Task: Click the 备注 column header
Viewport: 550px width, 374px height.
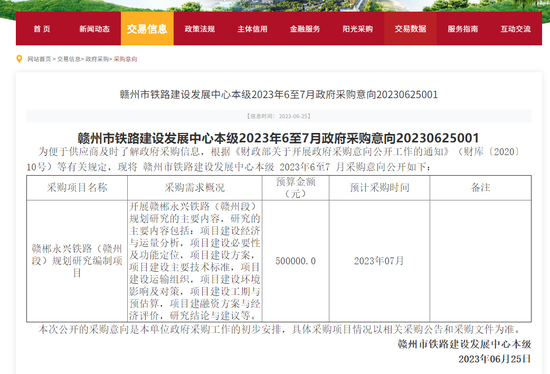Action: pyautogui.click(x=481, y=188)
